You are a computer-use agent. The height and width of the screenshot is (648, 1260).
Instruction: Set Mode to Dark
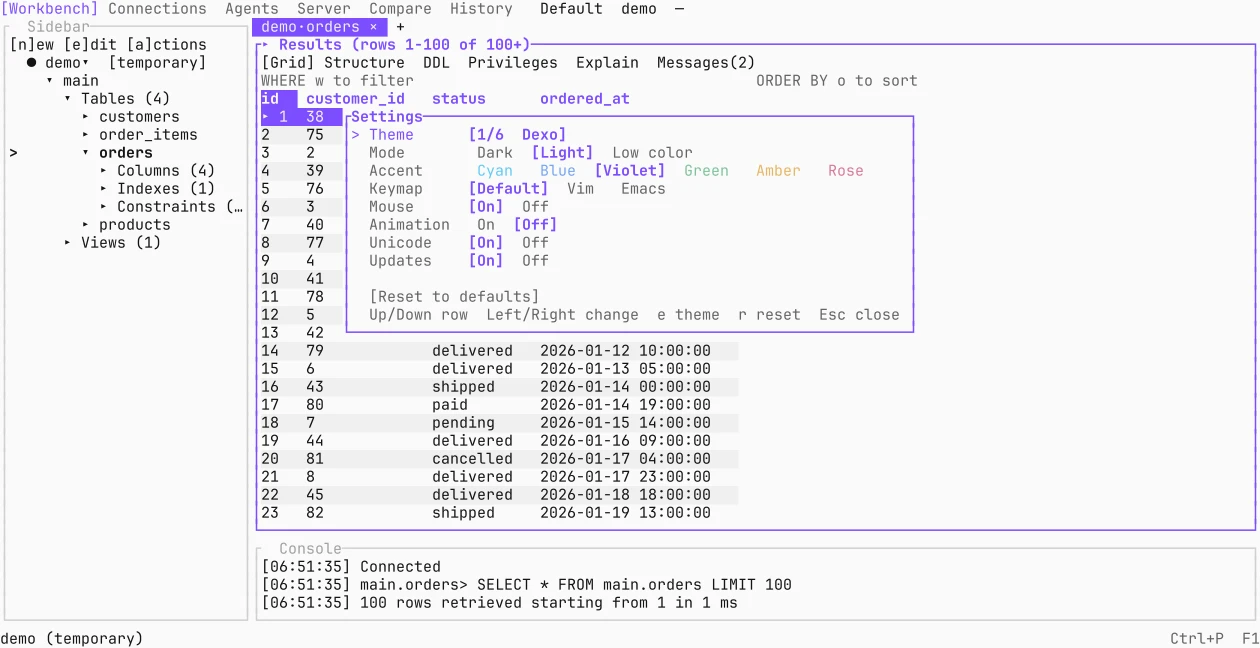(495, 153)
